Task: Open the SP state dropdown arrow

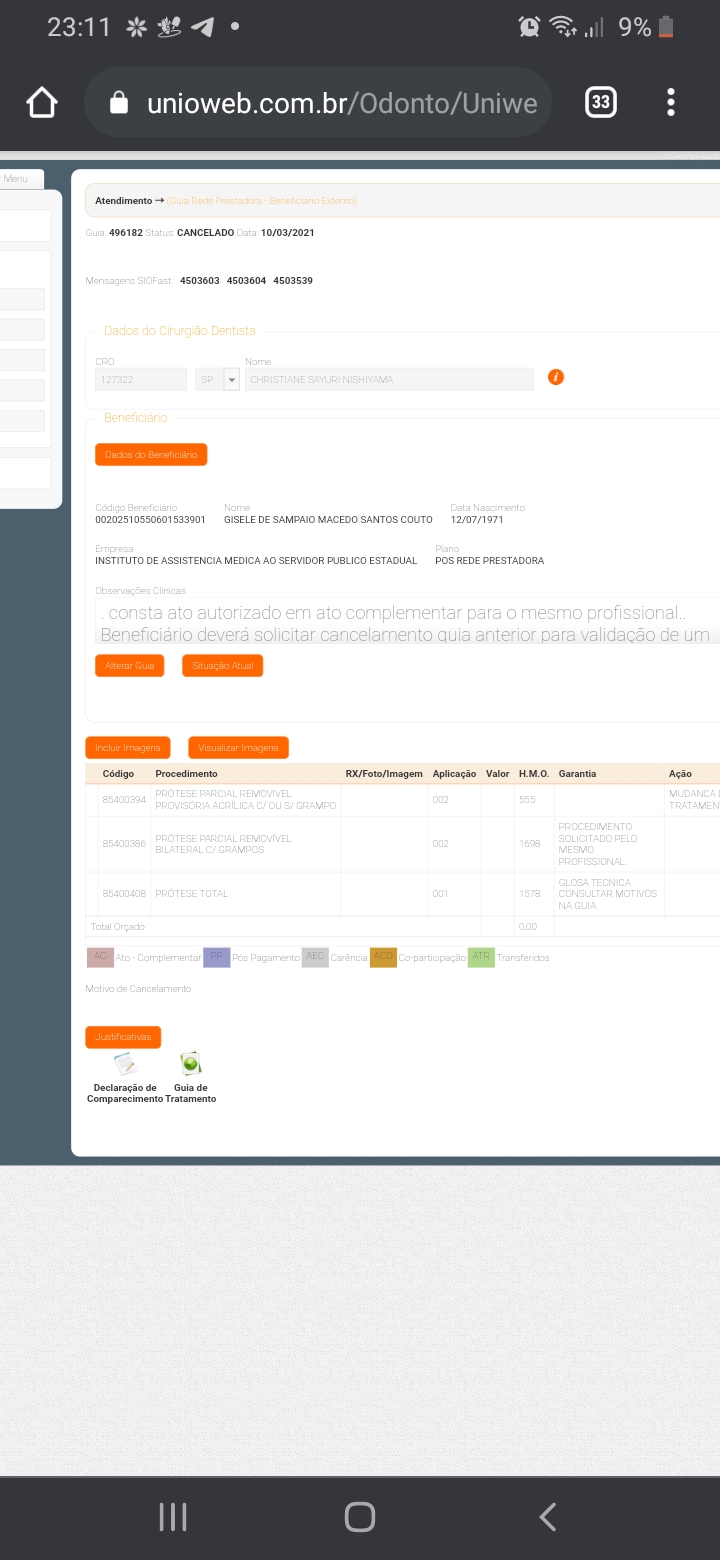Action: pos(231,380)
